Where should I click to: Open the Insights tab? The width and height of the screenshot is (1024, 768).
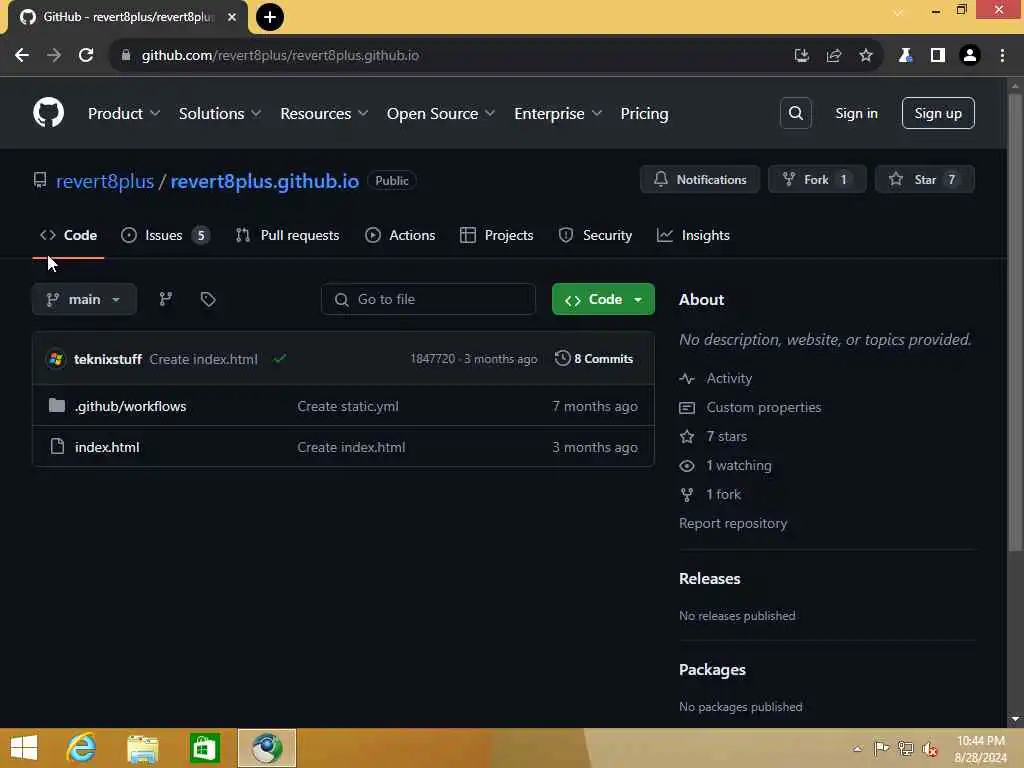click(x=694, y=235)
